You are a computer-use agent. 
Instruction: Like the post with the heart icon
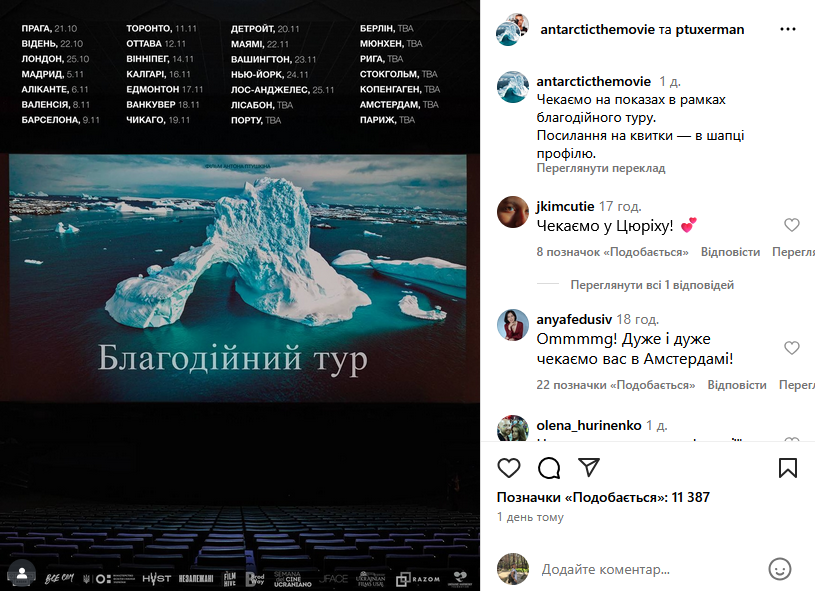coord(508,468)
